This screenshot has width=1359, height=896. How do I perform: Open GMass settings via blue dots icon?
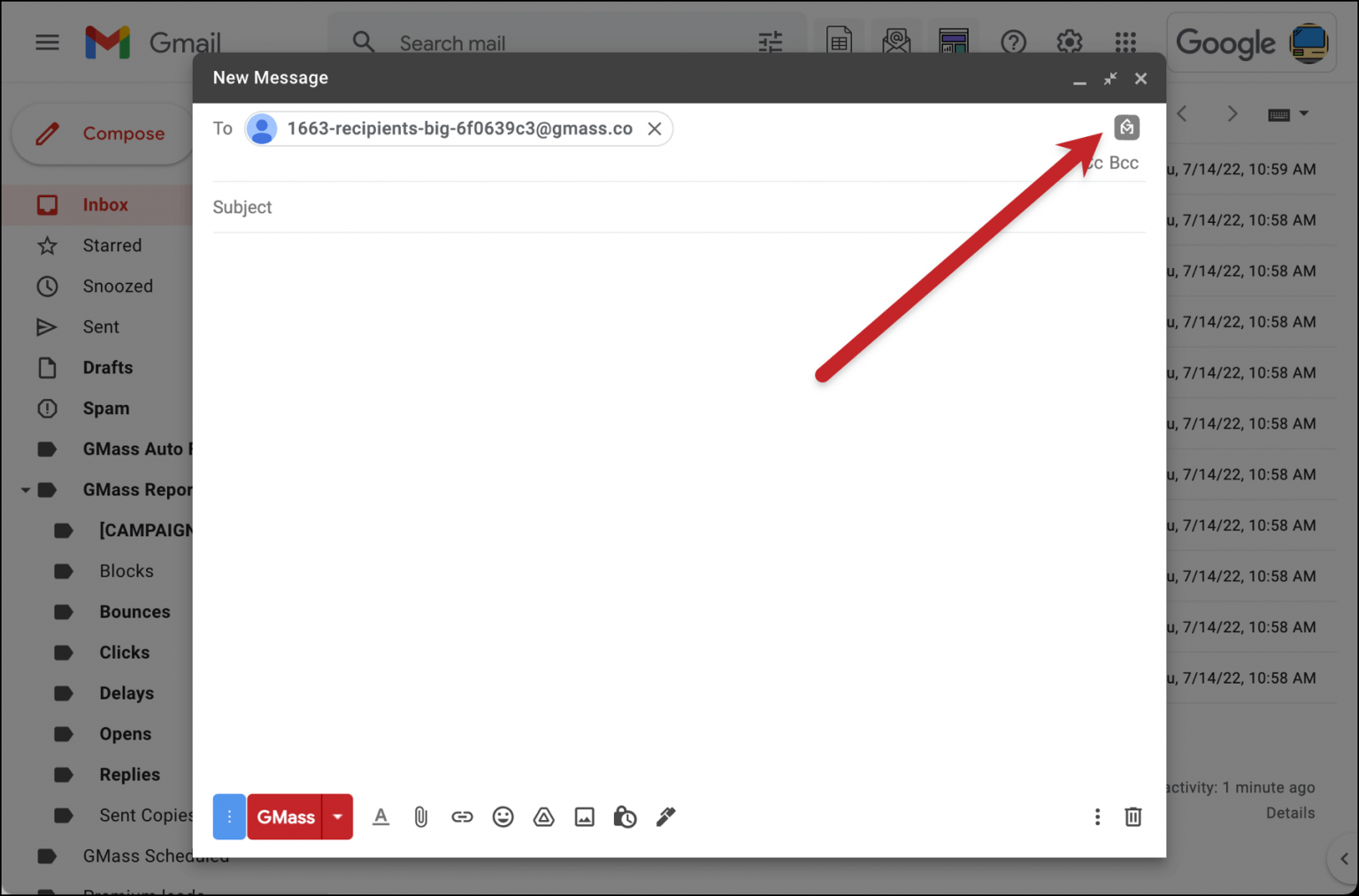(229, 816)
